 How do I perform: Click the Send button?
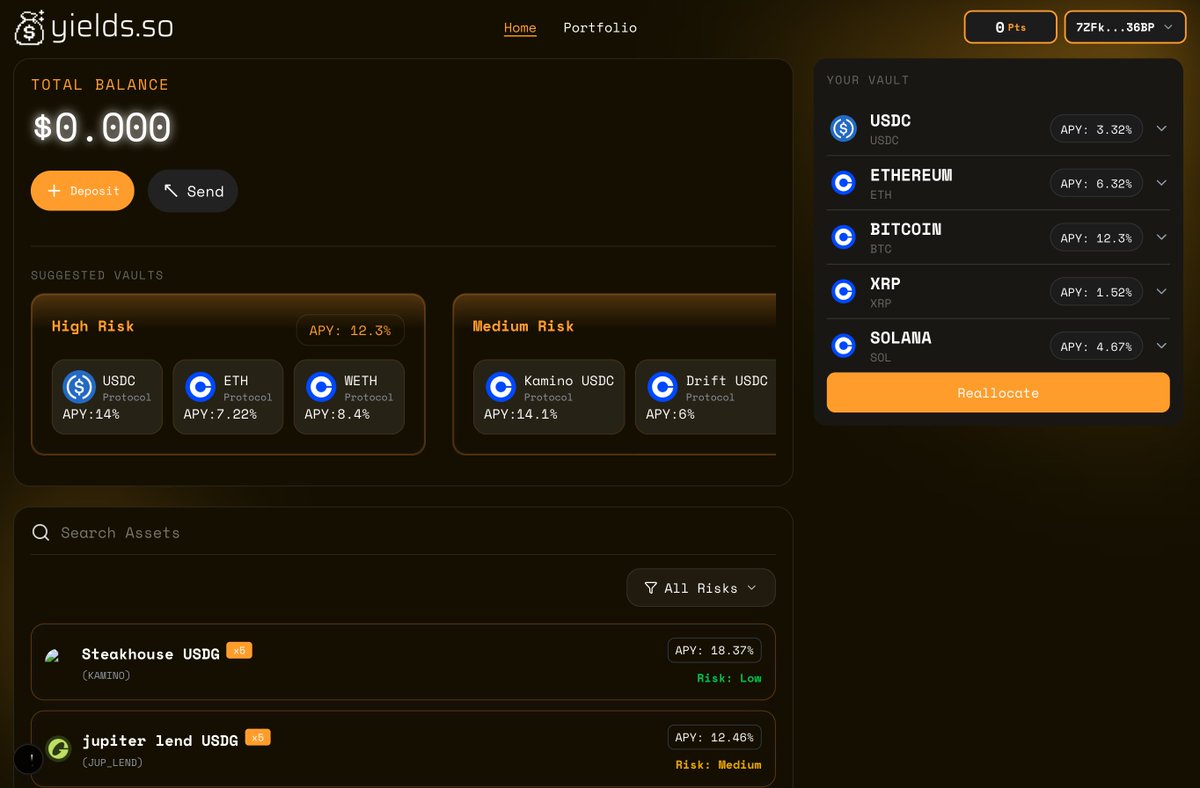click(193, 191)
